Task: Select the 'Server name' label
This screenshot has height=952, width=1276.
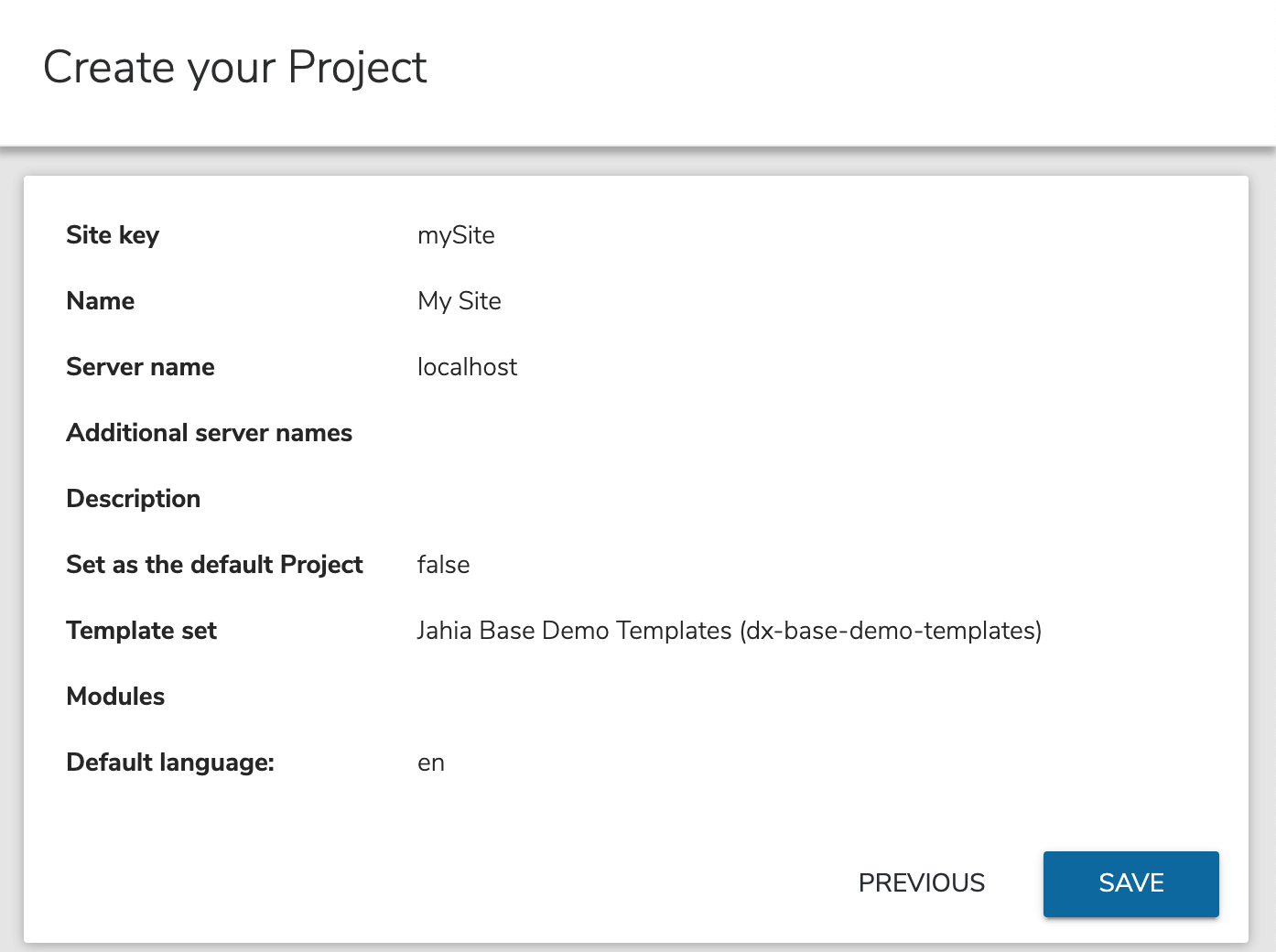Action: point(140,367)
